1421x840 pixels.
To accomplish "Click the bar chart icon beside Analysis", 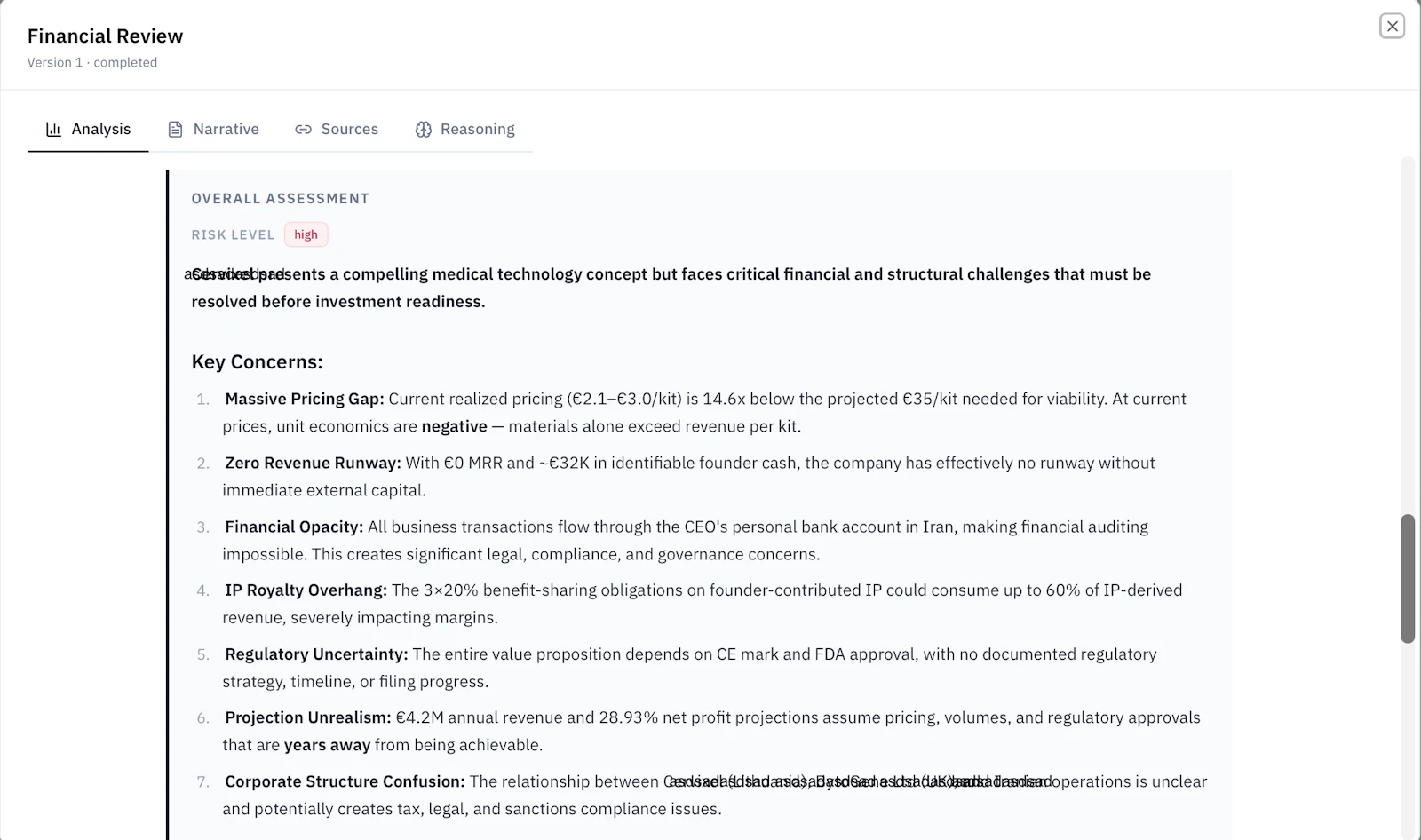I will tap(54, 130).
